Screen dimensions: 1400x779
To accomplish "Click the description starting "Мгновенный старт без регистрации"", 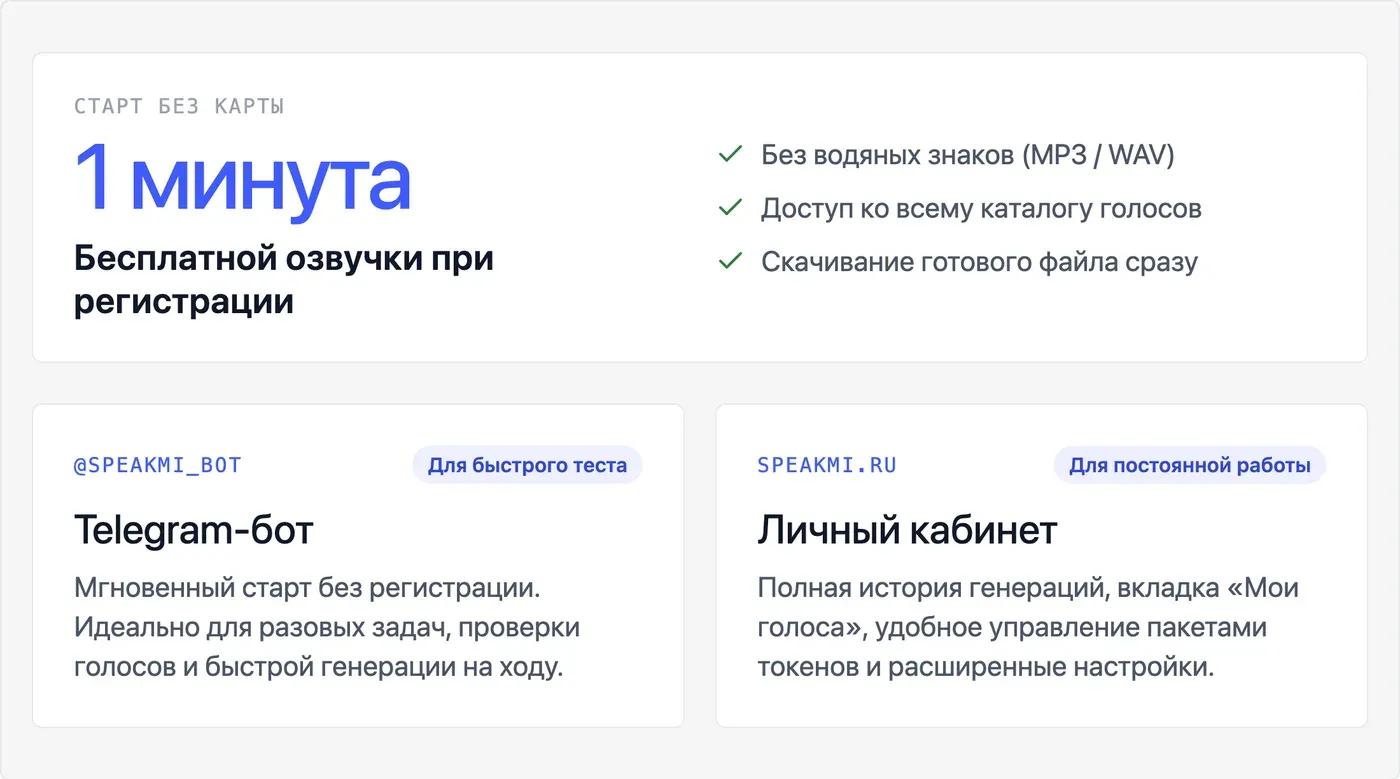I will pos(327,627).
